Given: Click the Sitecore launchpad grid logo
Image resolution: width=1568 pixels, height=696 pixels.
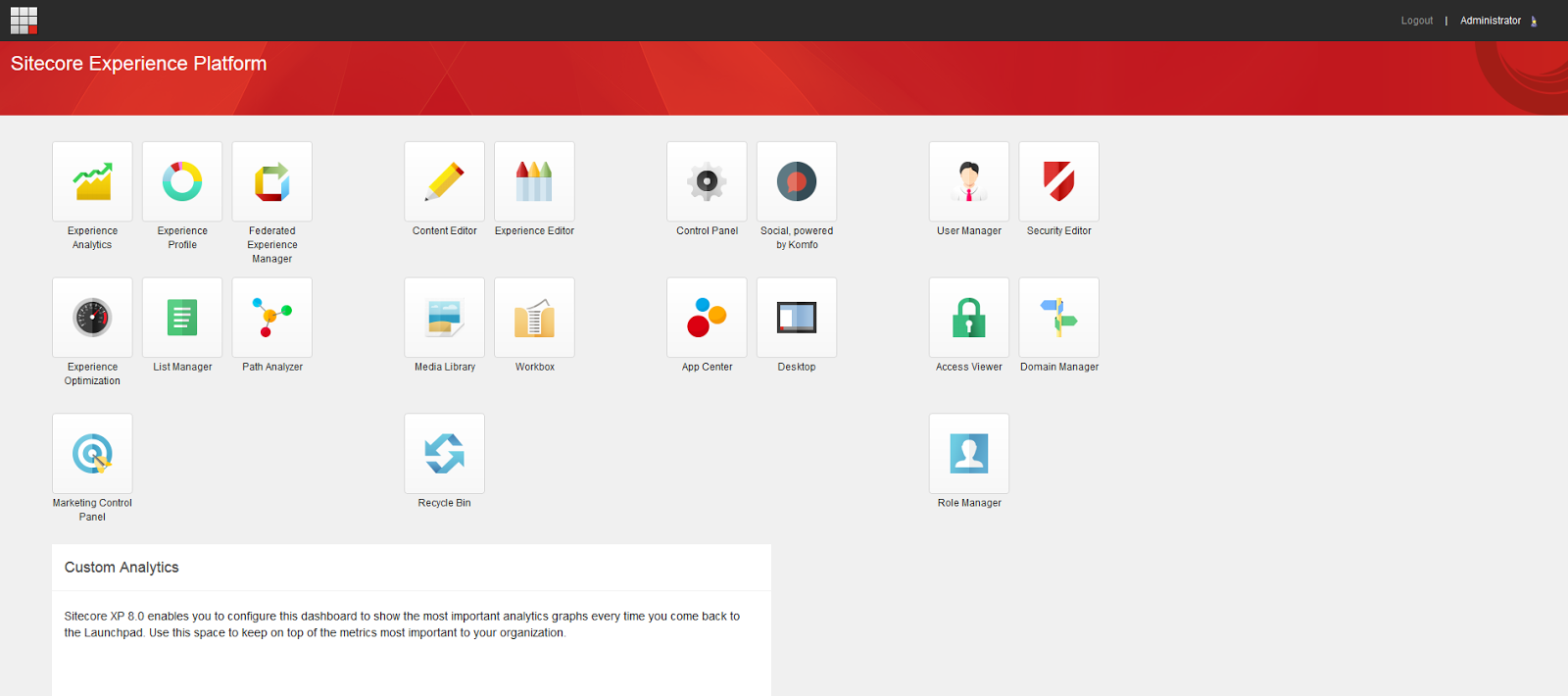Looking at the screenshot, I should 24,21.
